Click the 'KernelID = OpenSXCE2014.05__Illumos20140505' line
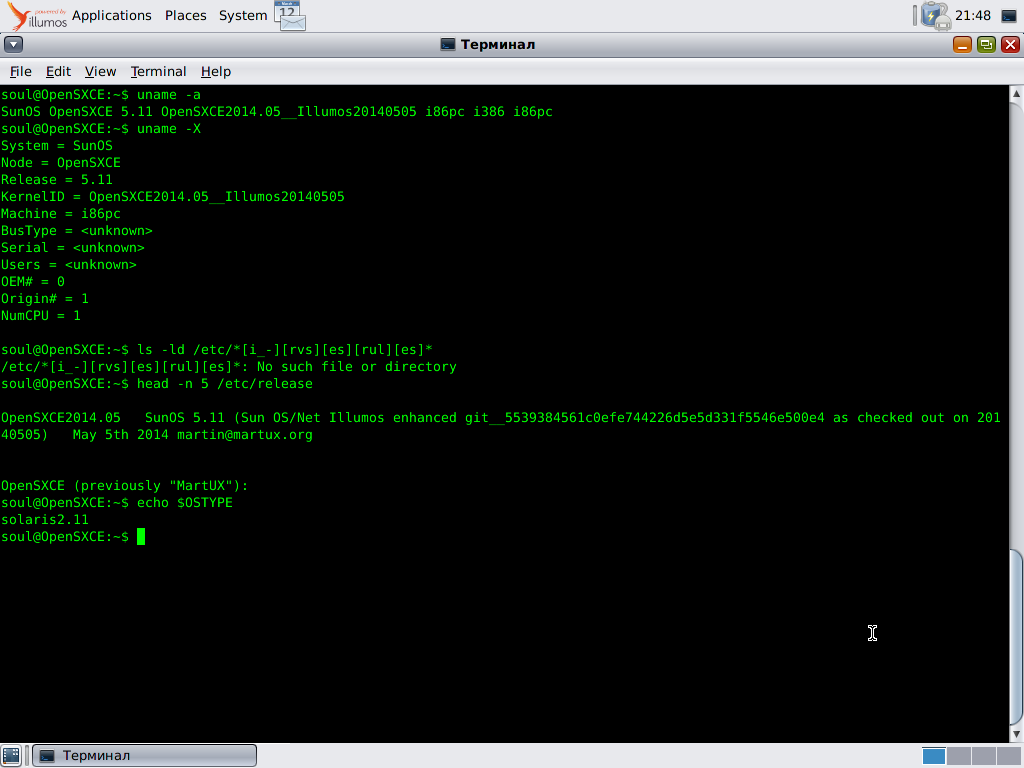 tap(172, 197)
